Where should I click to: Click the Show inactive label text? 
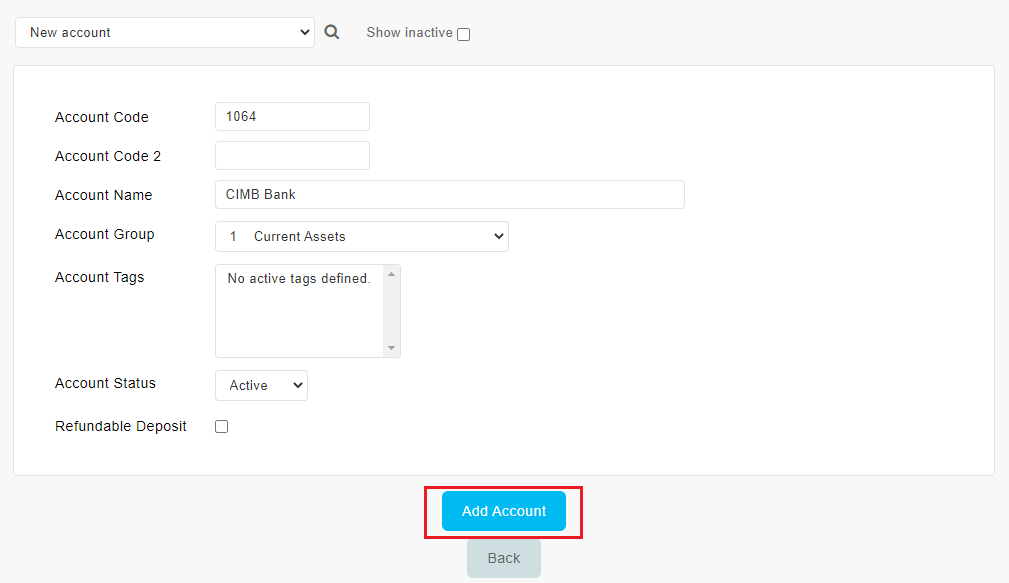click(409, 32)
